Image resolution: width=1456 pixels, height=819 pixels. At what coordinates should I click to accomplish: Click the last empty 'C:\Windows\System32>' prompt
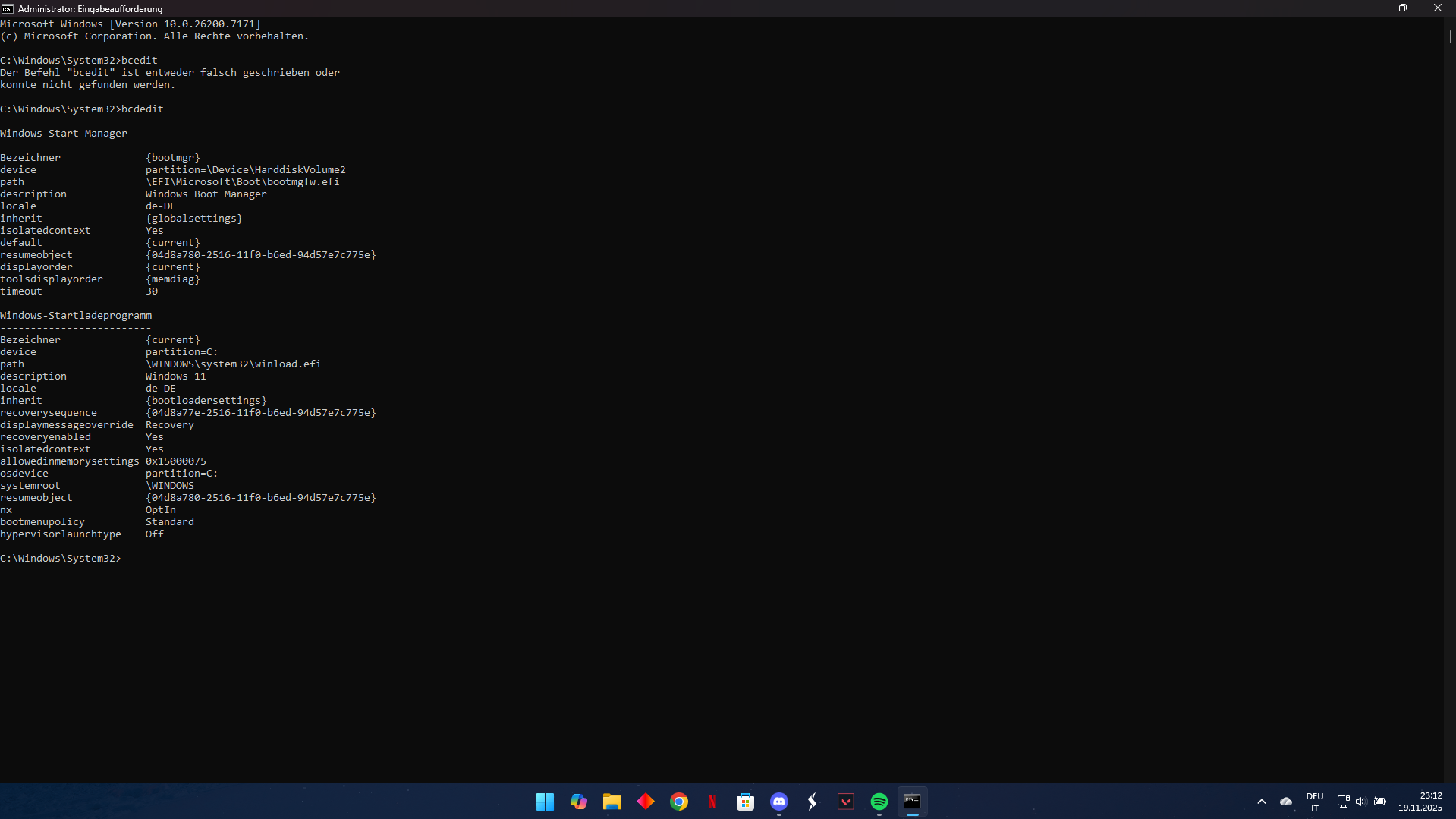[61, 559]
